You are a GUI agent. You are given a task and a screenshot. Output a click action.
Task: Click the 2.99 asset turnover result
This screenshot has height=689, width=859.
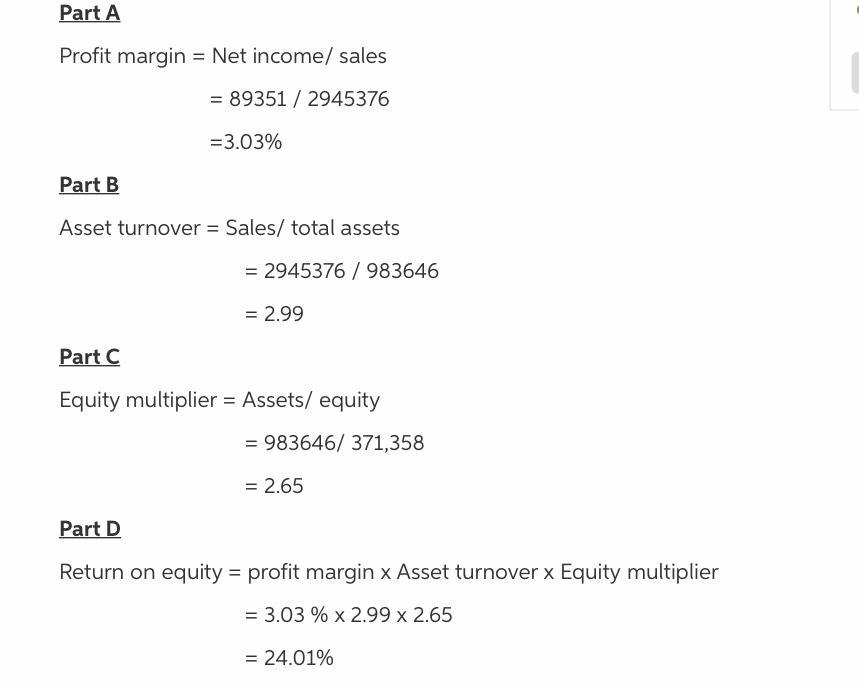tap(274, 314)
